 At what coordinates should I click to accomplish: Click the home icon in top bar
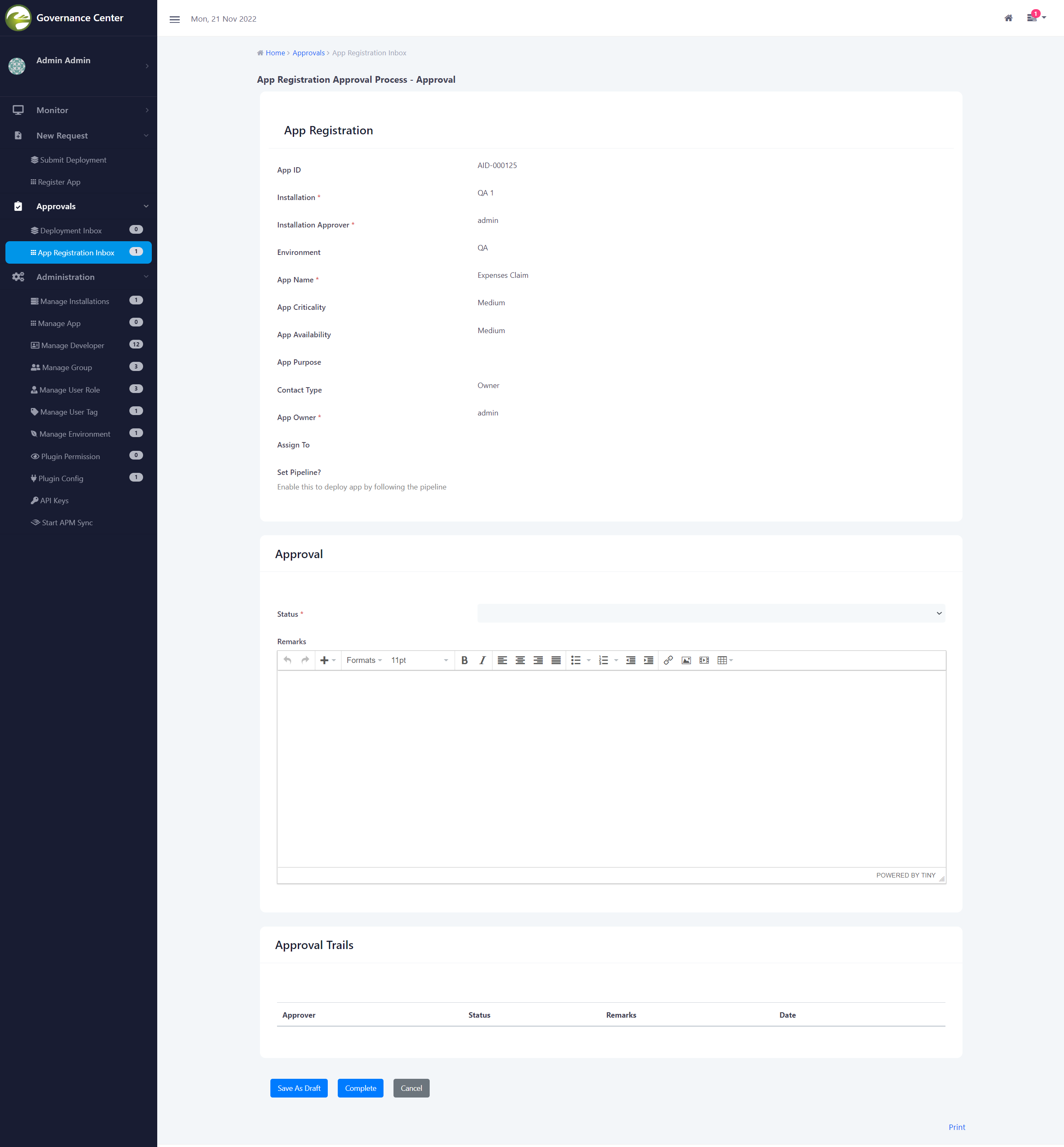coord(1008,18)
